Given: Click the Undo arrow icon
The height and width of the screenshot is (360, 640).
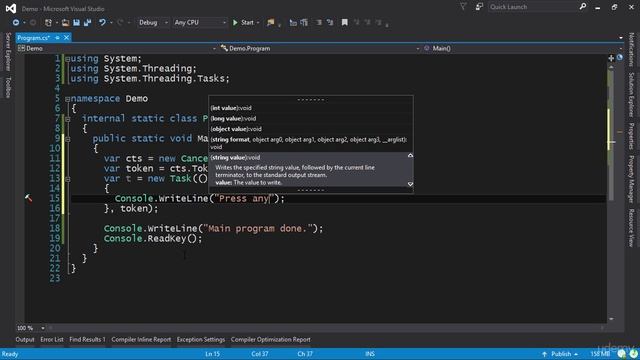Looking at the screenshot, I should click(102, 22).
